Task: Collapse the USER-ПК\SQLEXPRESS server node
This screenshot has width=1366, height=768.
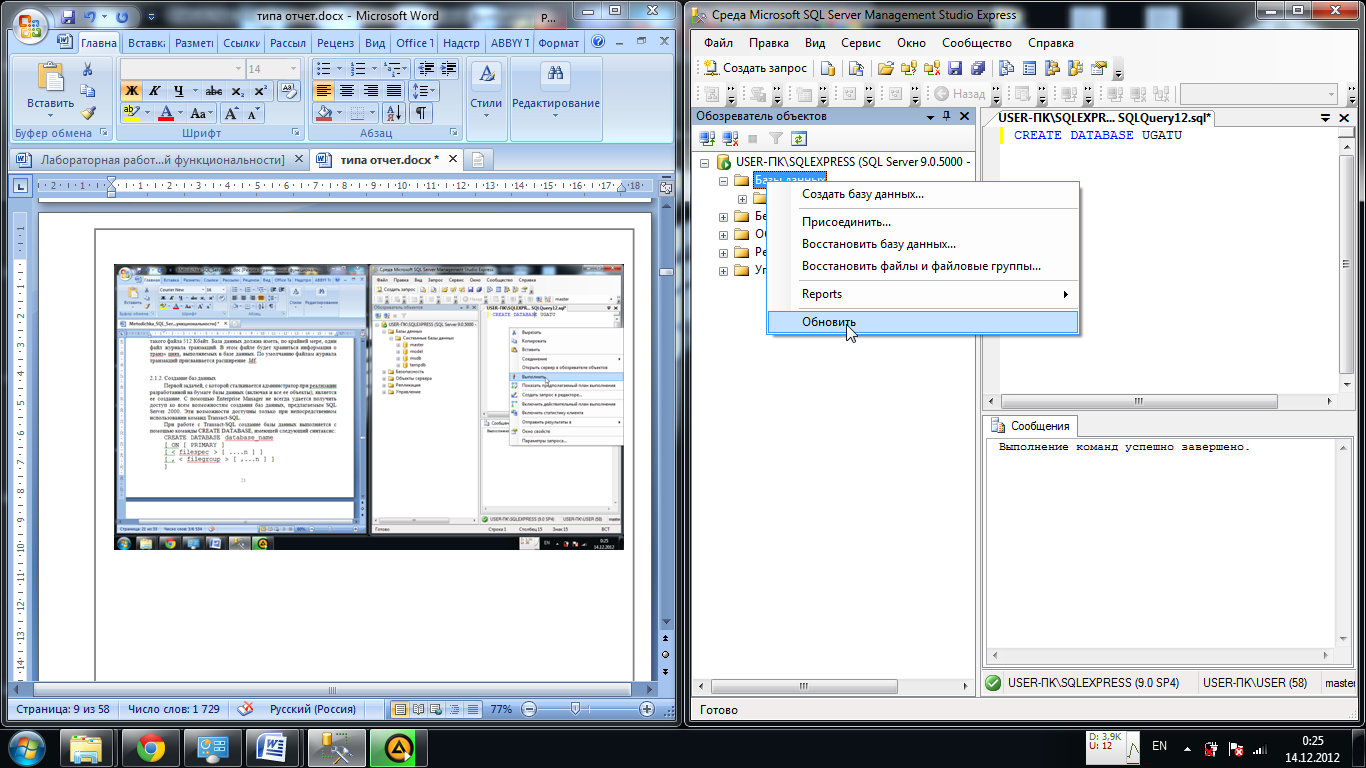Action: (x=704, y=162)
